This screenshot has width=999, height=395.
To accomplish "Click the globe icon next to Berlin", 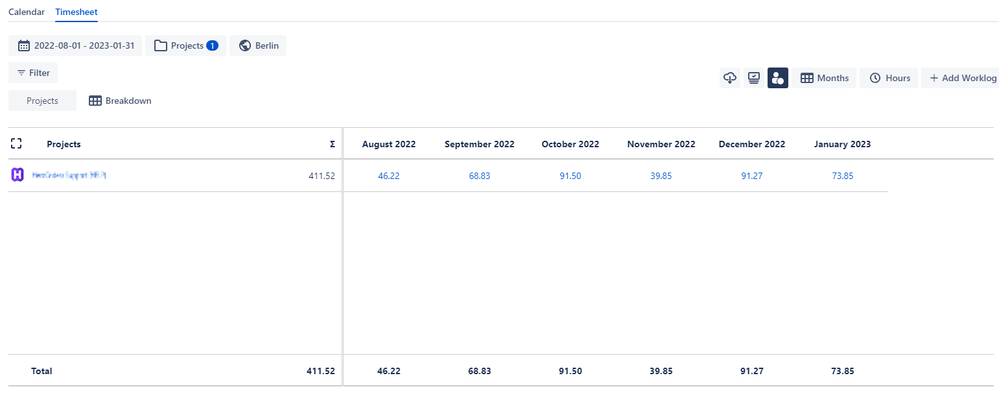I will pyautogui.click(x=244, y=46).
